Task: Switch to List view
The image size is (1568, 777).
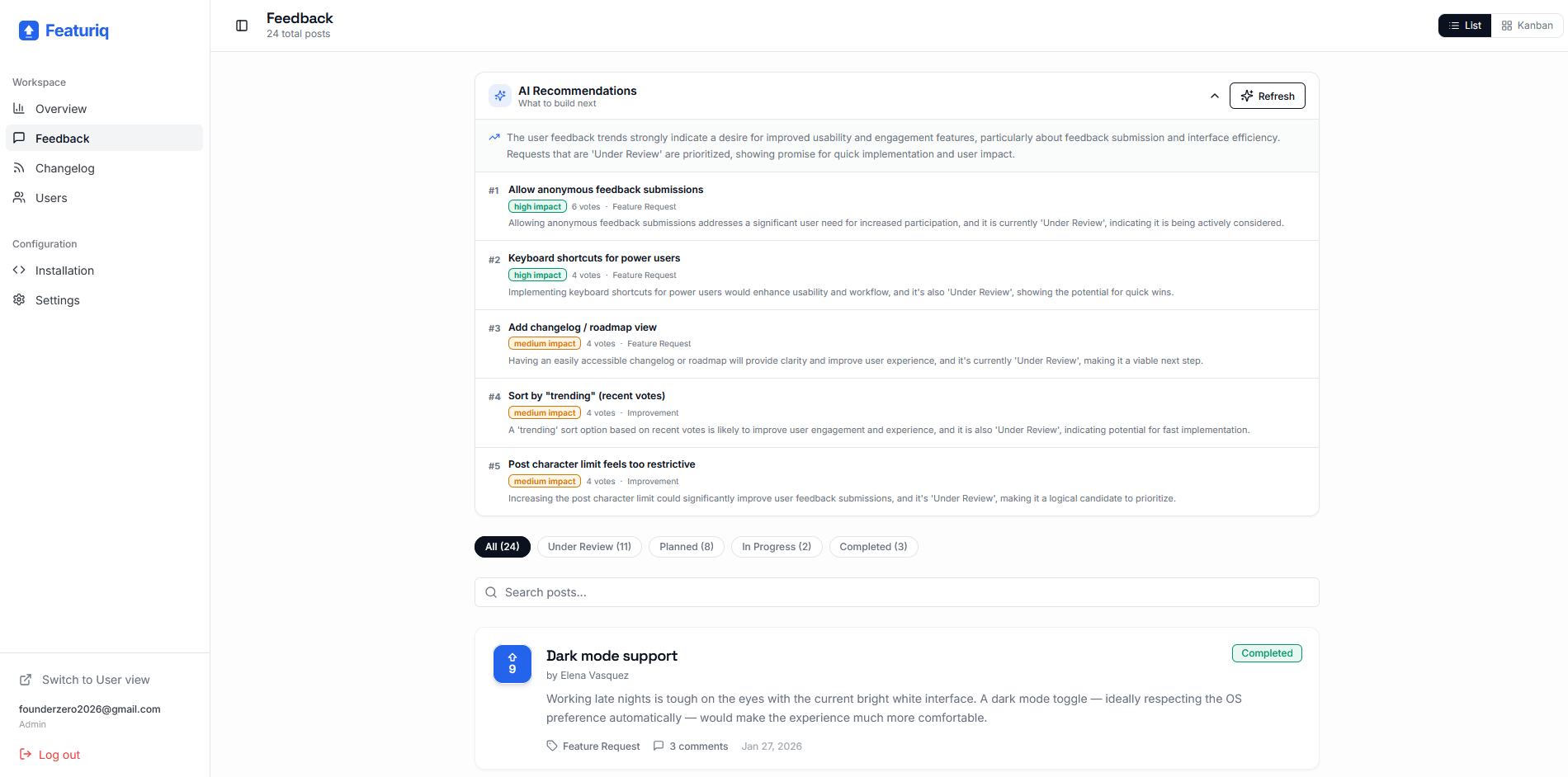Action: coord(1464,26)
